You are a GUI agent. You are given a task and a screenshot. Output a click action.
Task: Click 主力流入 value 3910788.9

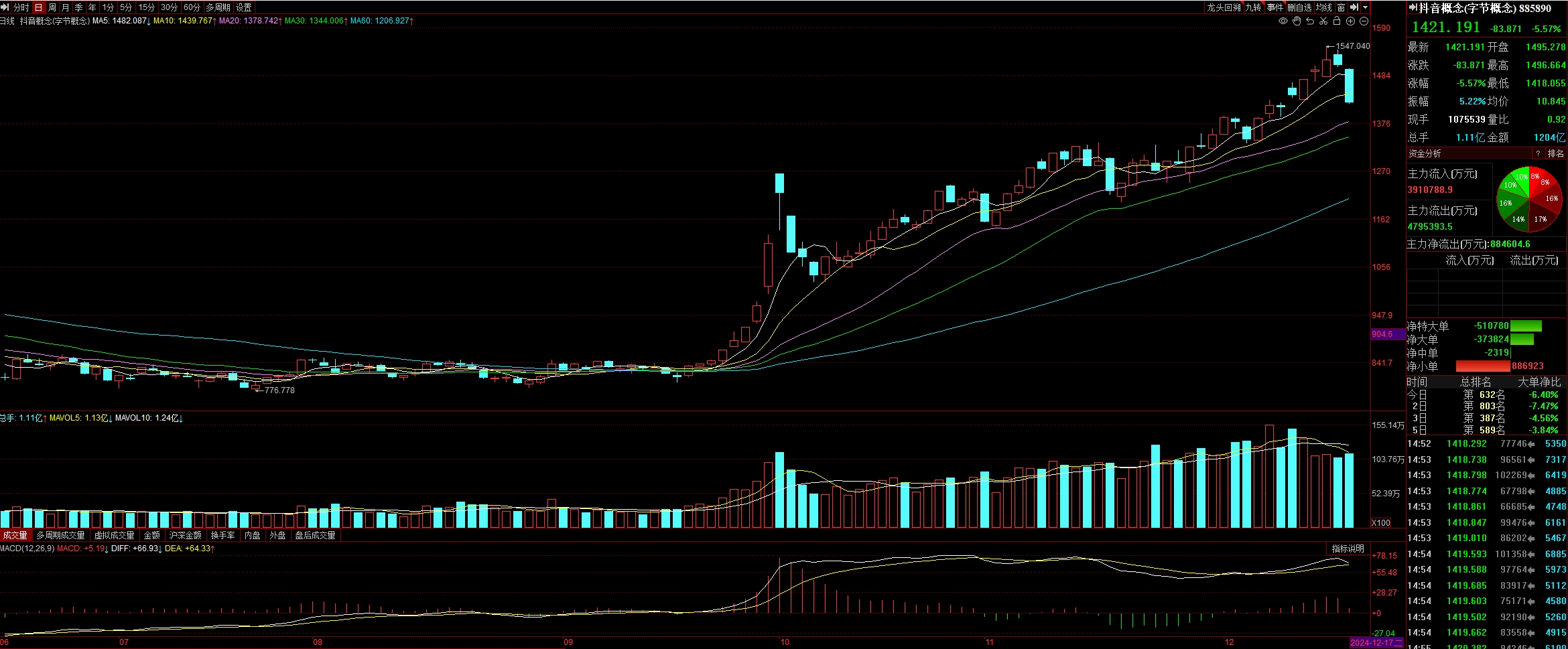pos(1430,190)
